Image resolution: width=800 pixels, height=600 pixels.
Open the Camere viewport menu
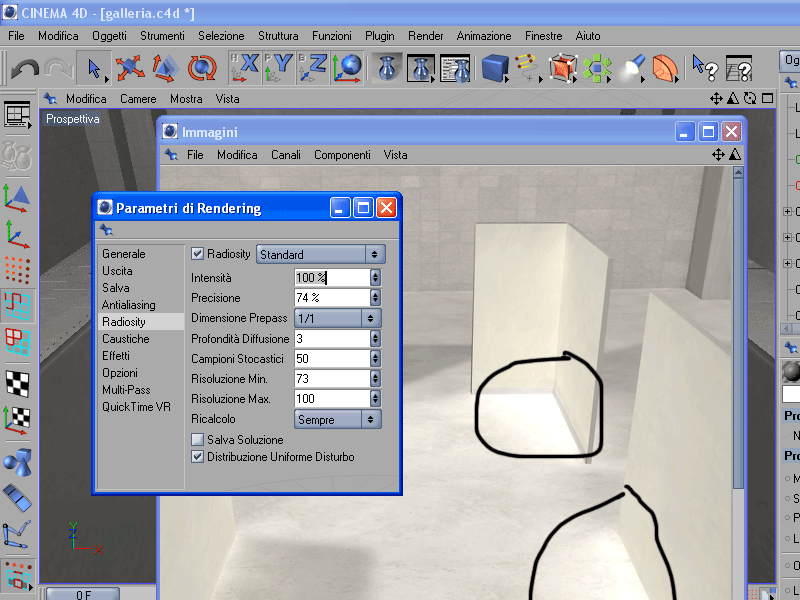point(138,98)
